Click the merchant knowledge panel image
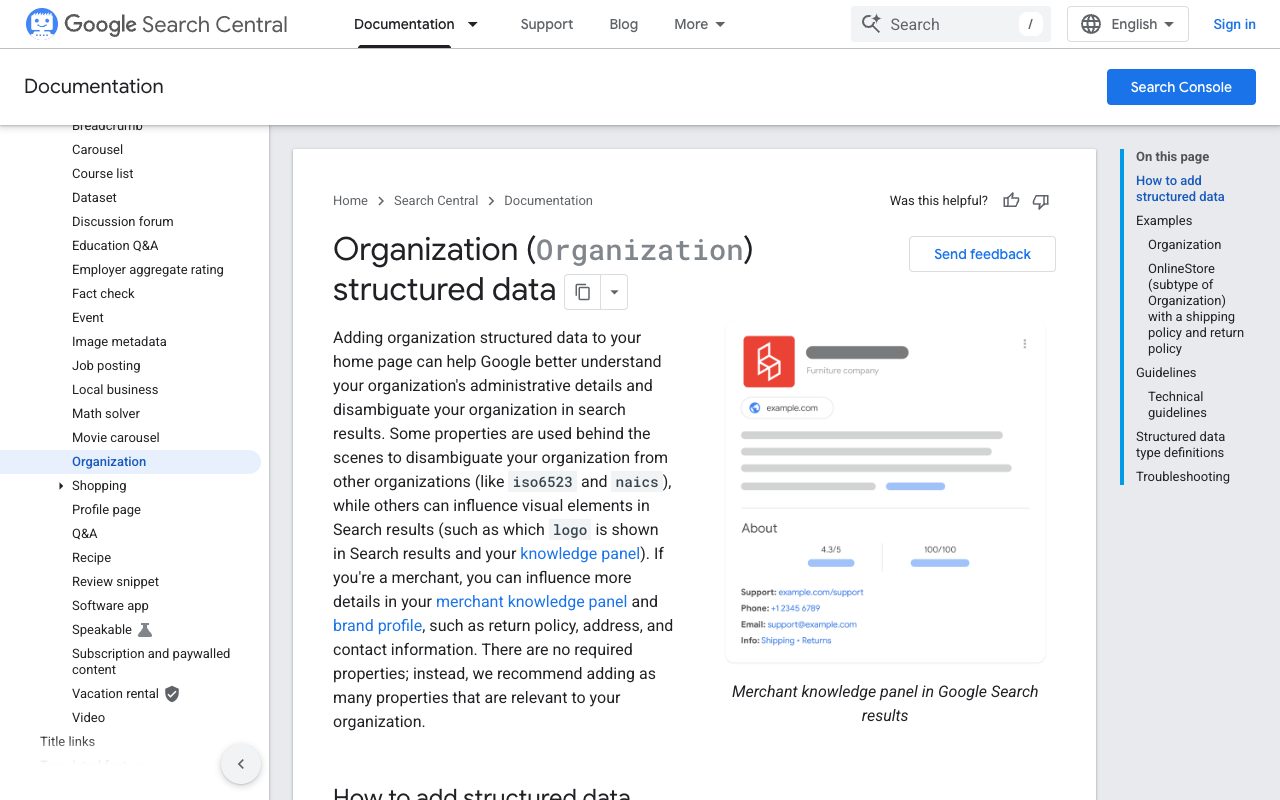This screenshot has width=1280, height=800. click(885, 494)
